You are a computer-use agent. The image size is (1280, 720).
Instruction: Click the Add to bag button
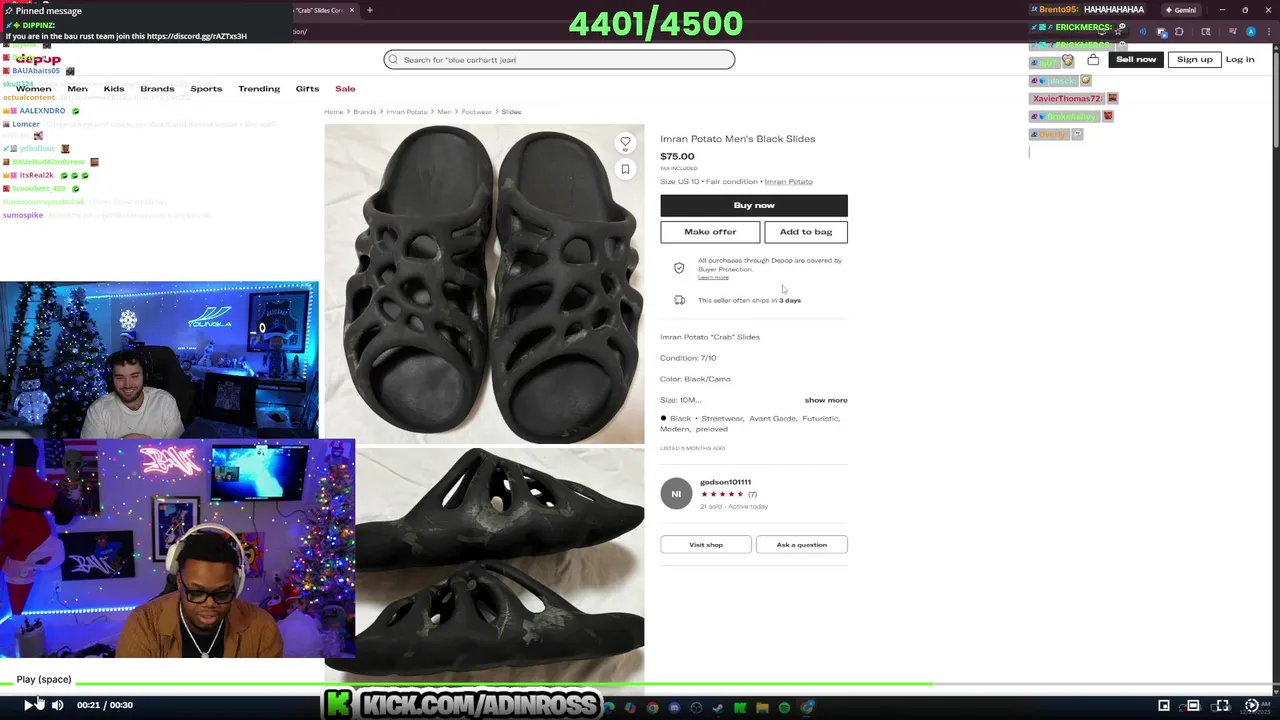pyautogui.click(x=806, y=232)
